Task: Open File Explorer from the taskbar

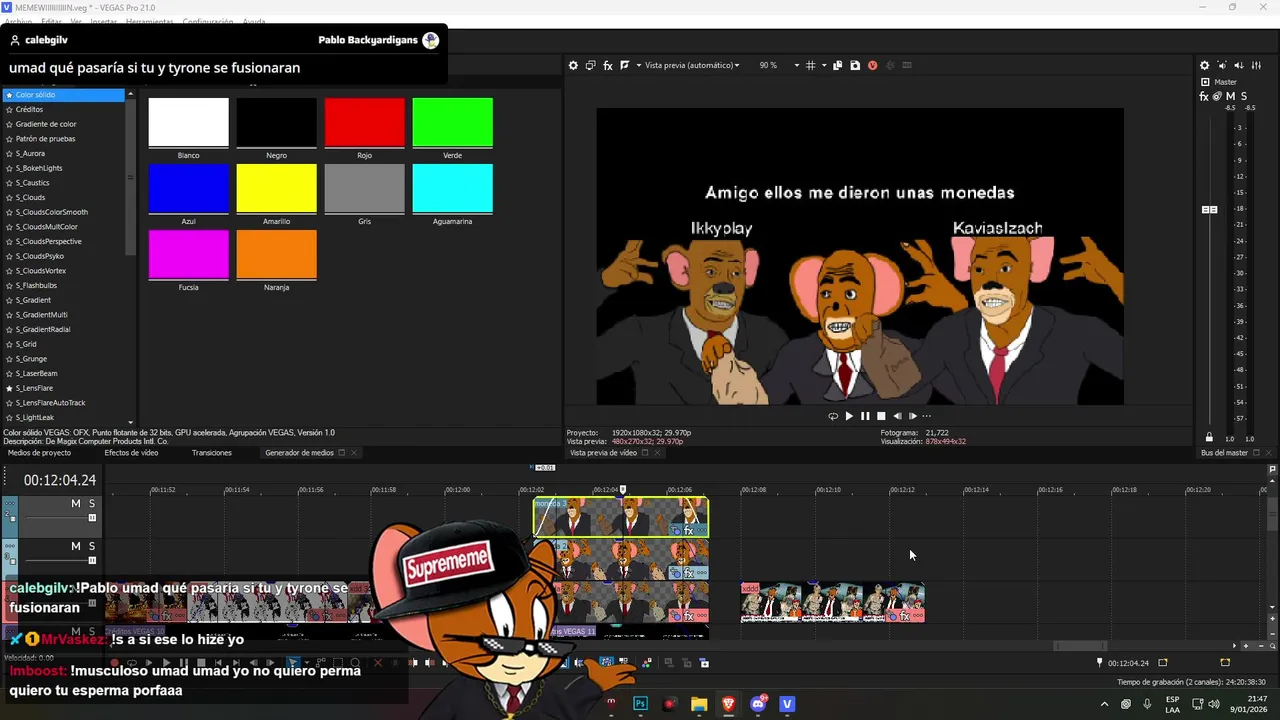Action: tap(699, 704)
